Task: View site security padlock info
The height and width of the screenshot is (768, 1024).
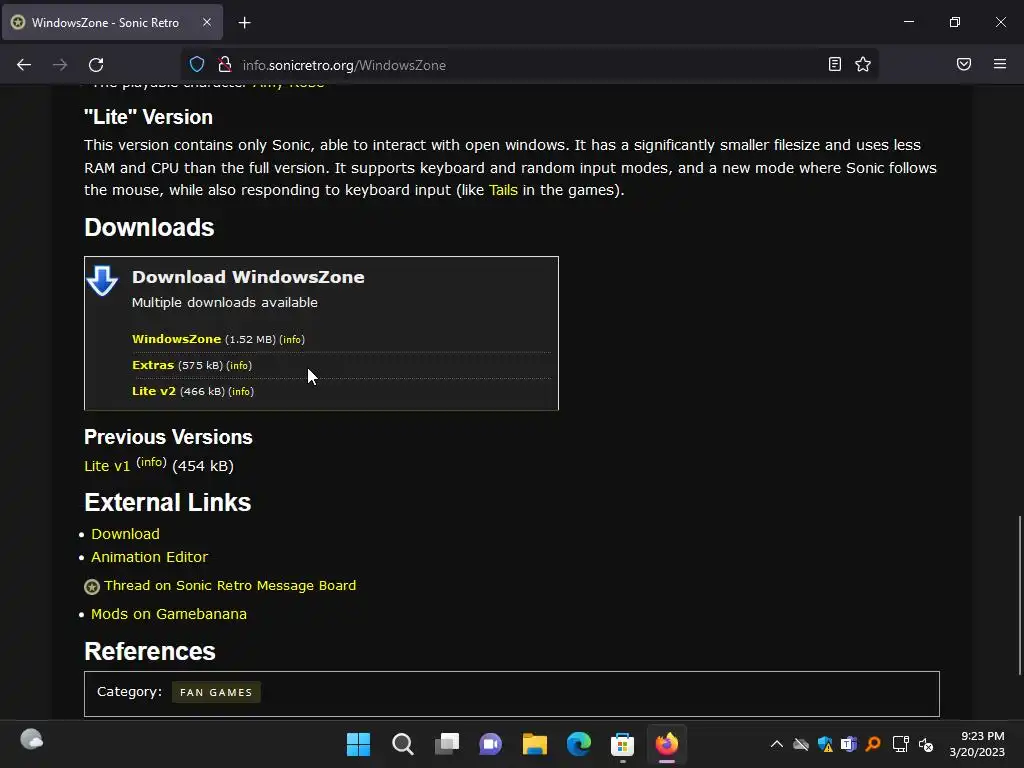Action: coord(225,65)
